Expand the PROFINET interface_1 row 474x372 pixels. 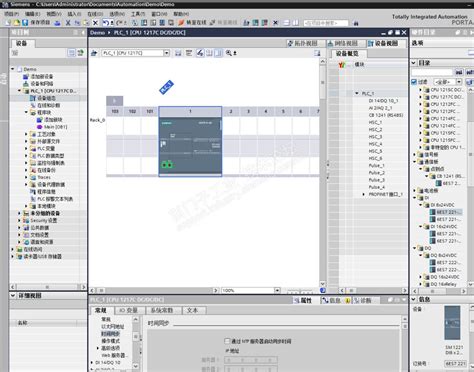coord(364,194)
